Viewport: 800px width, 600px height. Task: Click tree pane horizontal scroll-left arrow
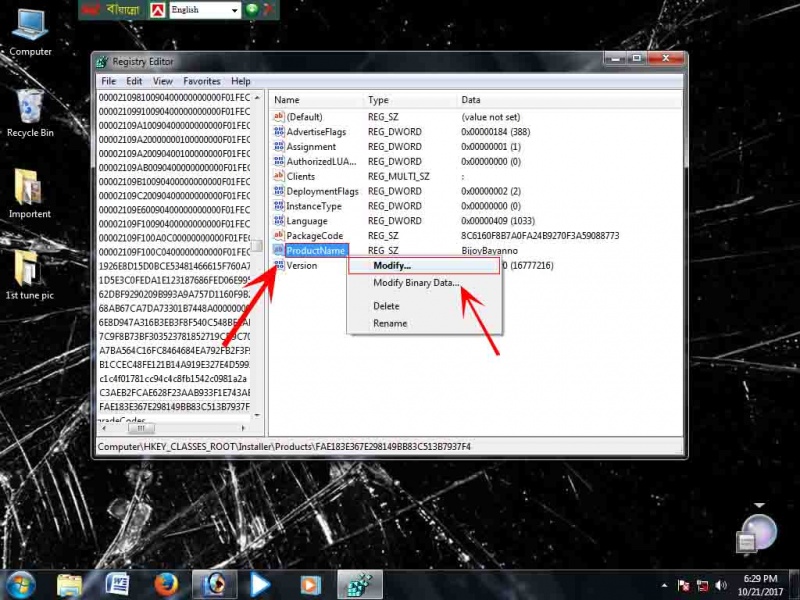click(104, 428)
